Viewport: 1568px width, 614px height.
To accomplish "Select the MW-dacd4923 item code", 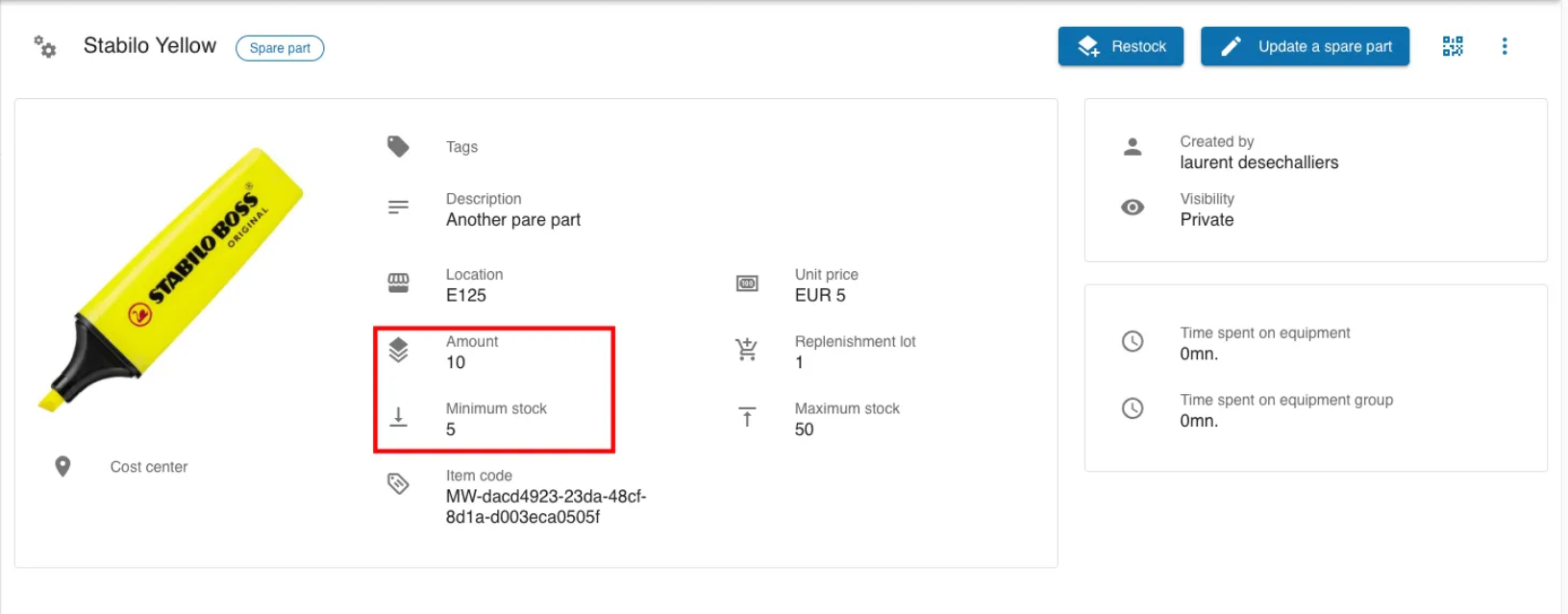I will (546, 506).
